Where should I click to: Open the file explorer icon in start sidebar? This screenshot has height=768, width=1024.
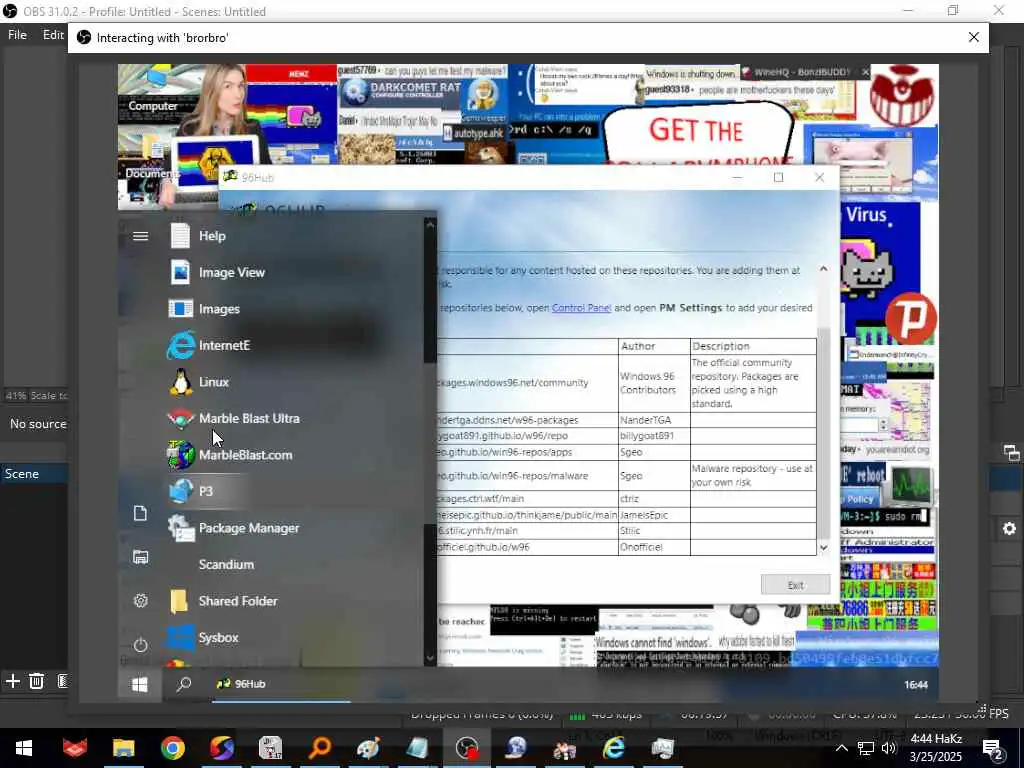click(x=140, y=557)
